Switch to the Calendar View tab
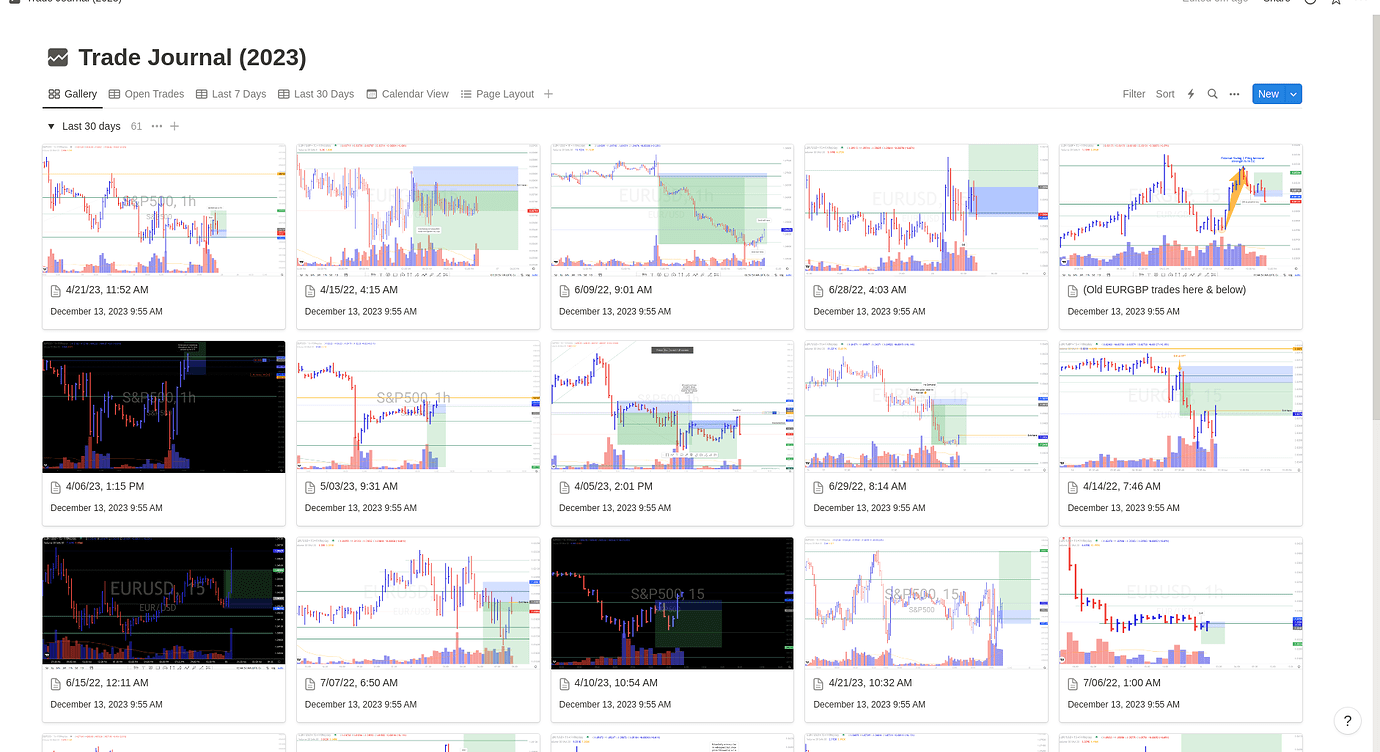The width and height of the screenshot is (1380, 752). [x=407, y=94]
